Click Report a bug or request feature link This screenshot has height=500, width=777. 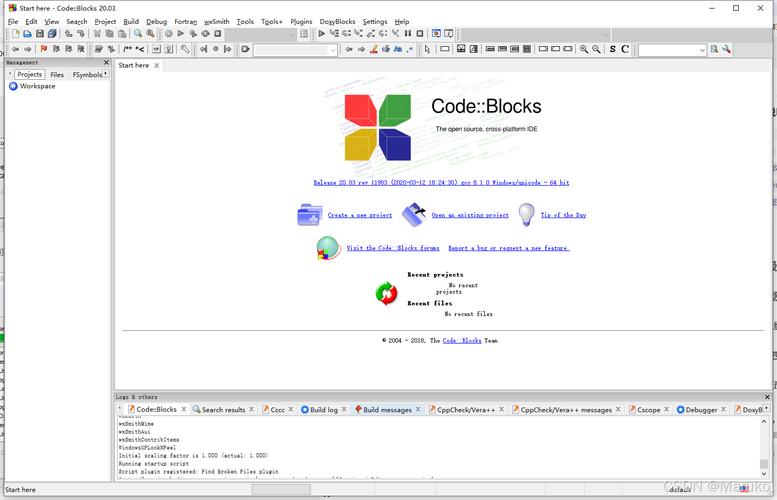tap(509, 248)
